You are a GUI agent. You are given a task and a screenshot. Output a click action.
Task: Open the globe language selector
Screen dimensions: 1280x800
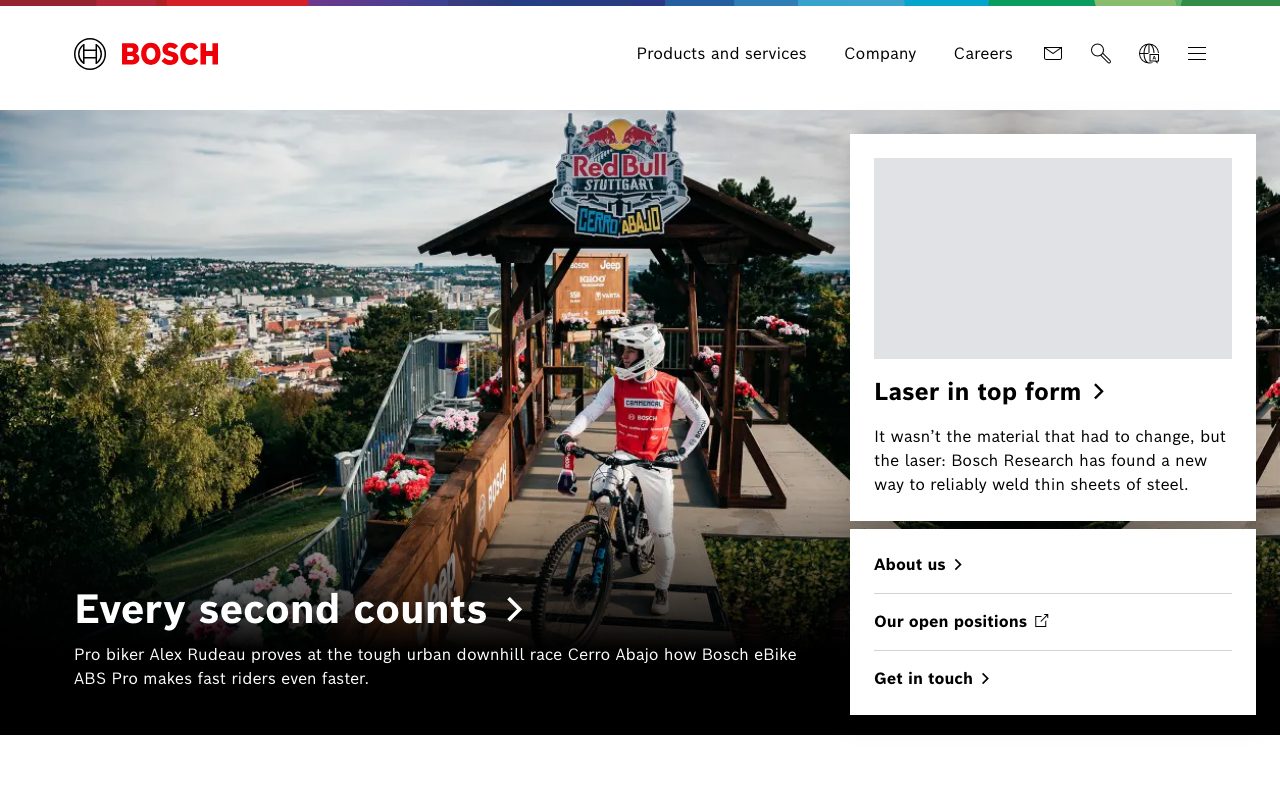click(x=1149, y=54)
